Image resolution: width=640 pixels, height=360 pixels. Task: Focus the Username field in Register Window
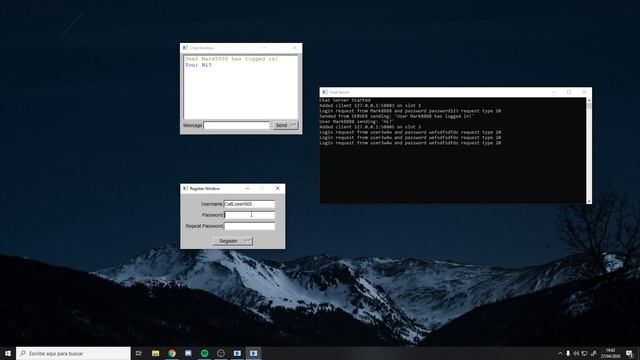(249, 204)
